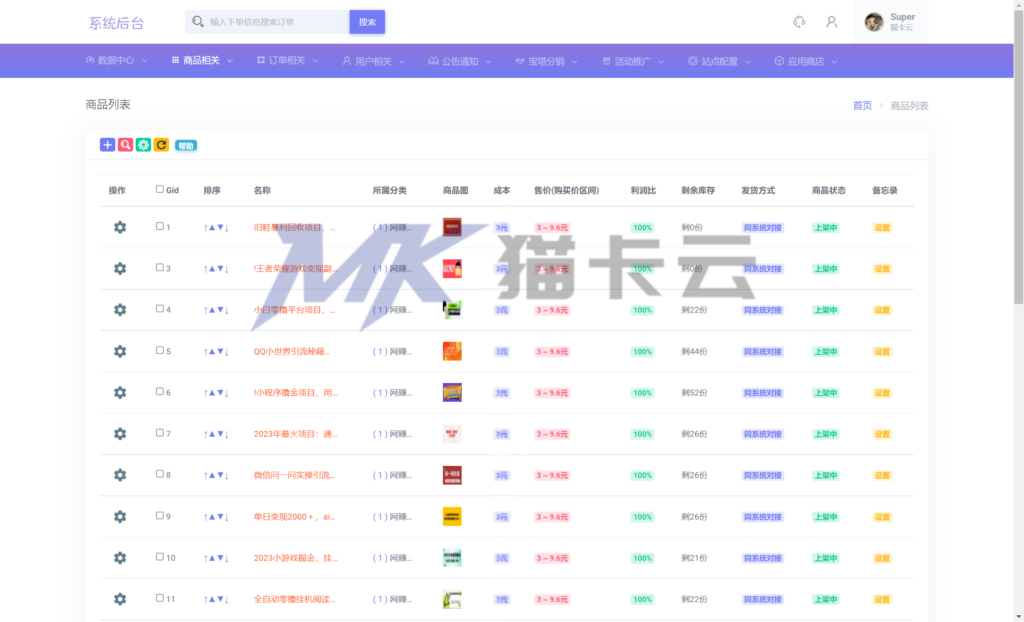Click the user profile icon in header
Viewport: 1024px width, 622px height.
tap(831, 22)
